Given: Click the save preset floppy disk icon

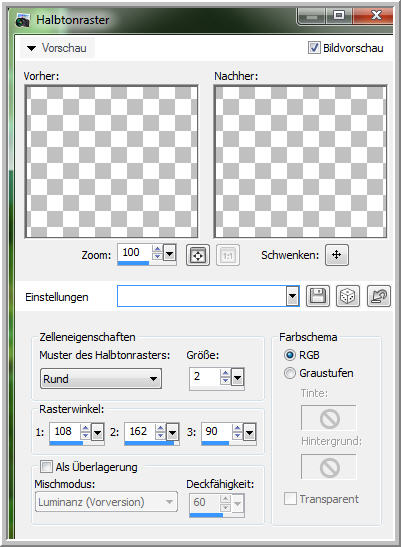Looking at the screenshot, I should [318, 297].
